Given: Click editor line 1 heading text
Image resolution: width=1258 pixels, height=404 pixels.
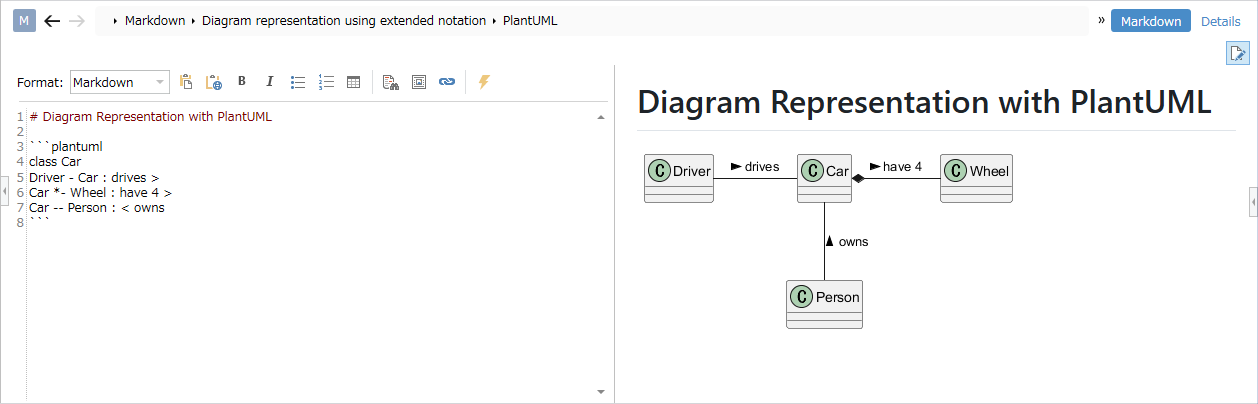Looking at the screenshot, I should (x=151, y=116).
